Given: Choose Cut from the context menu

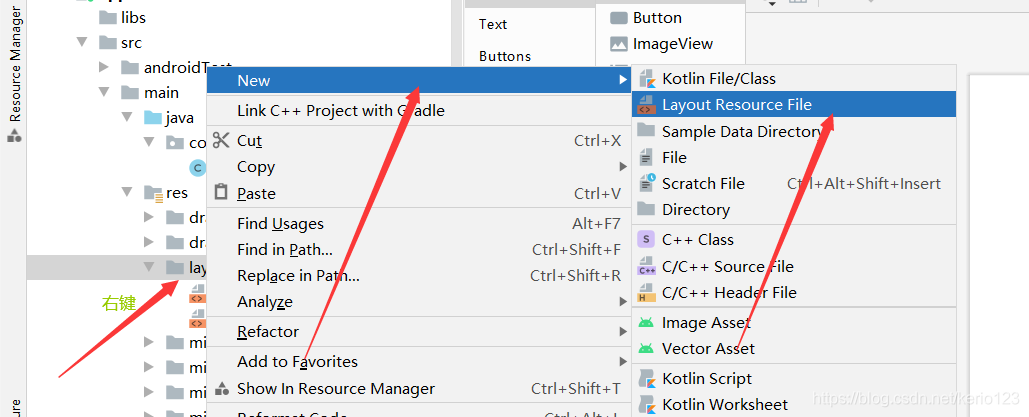Looking at the screenshot, I should 419,141.
